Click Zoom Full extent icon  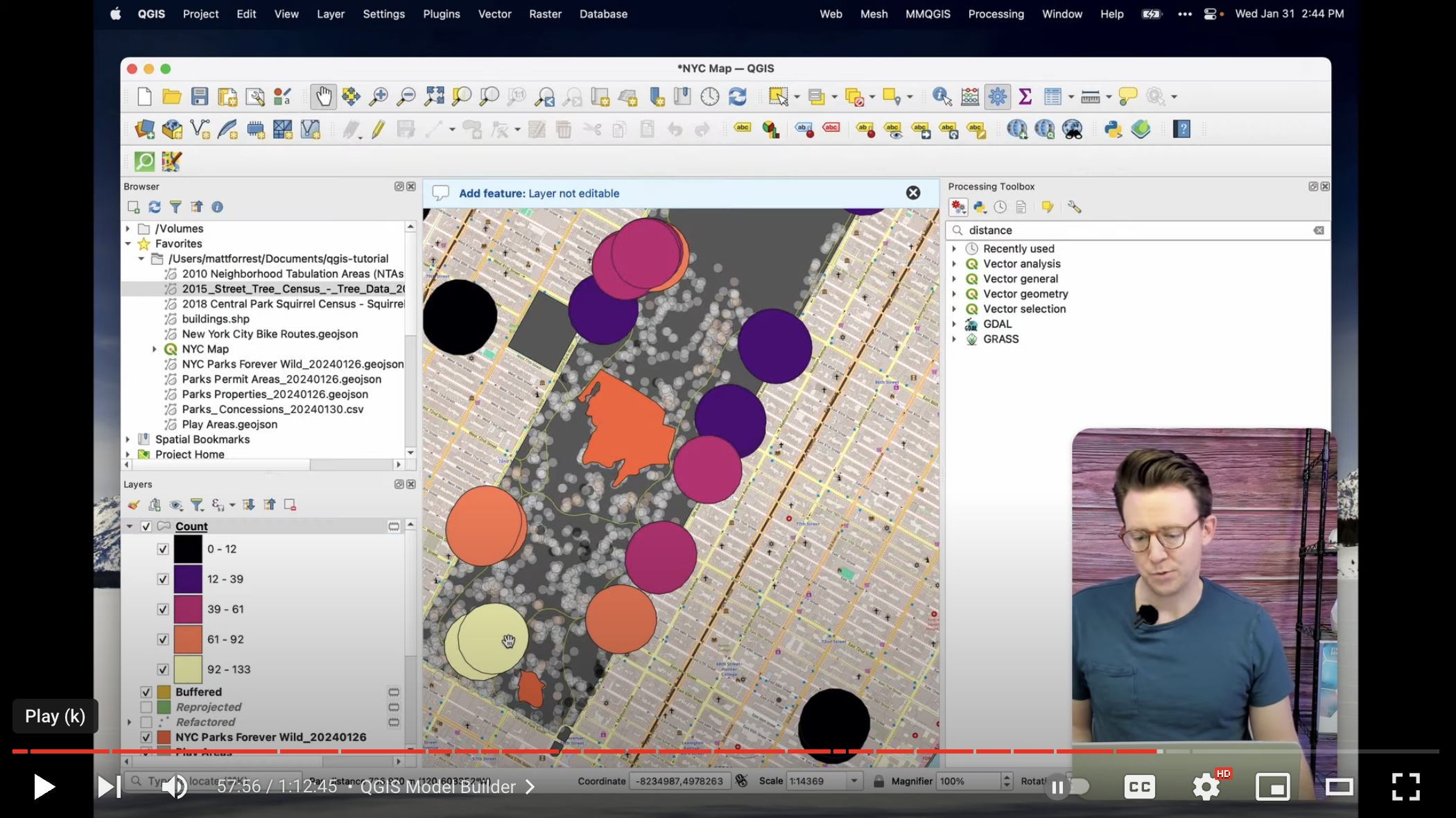(434, 96)
